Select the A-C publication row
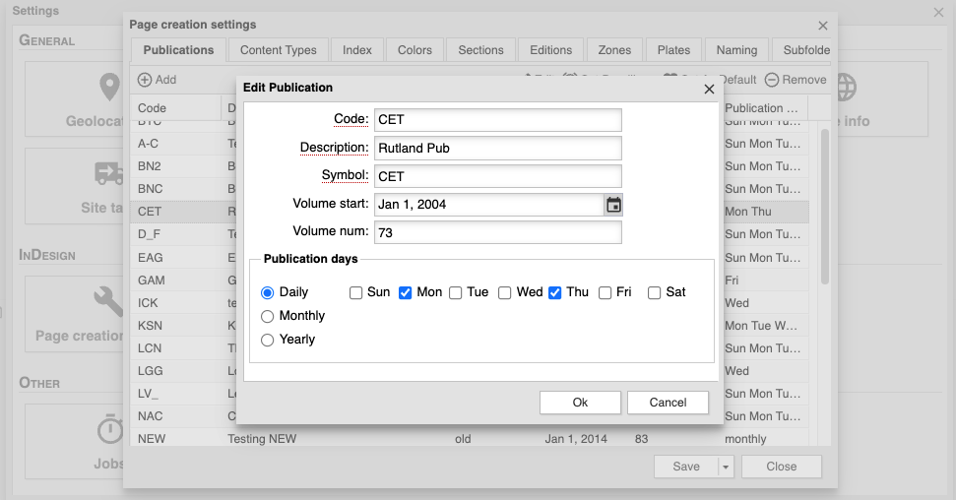Image resolution: width=956 pixels, height=500 pixels. [x=469, y=144]
